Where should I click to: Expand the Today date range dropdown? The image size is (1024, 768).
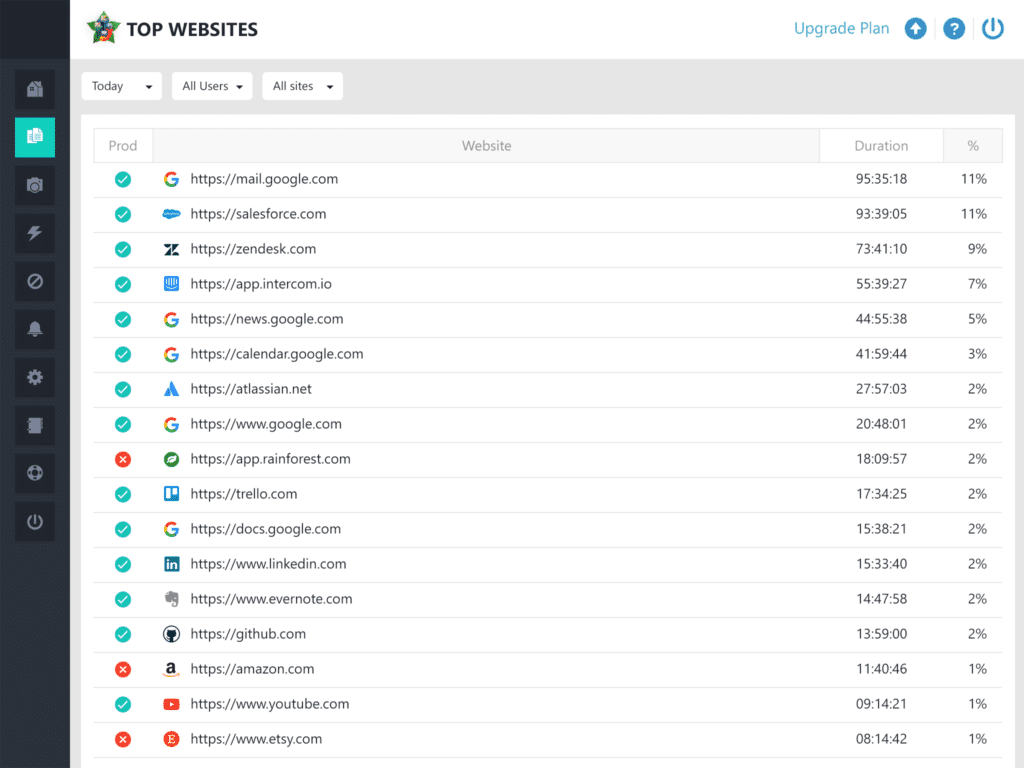click(121, 86)
